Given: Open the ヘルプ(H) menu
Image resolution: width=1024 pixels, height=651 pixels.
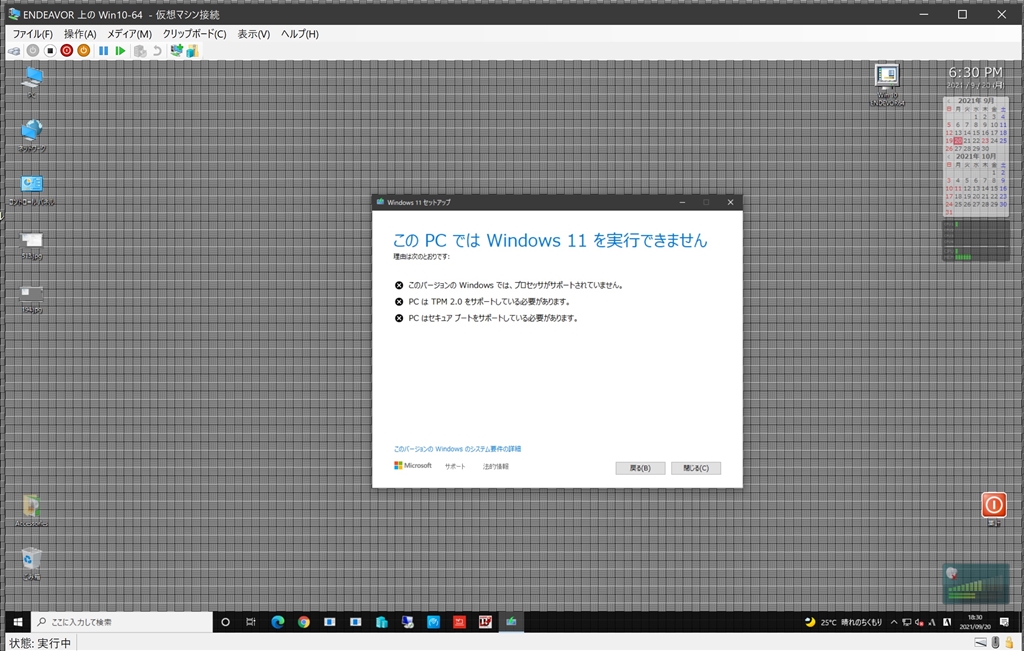Looking at the screenshot, I should (300, 34).
